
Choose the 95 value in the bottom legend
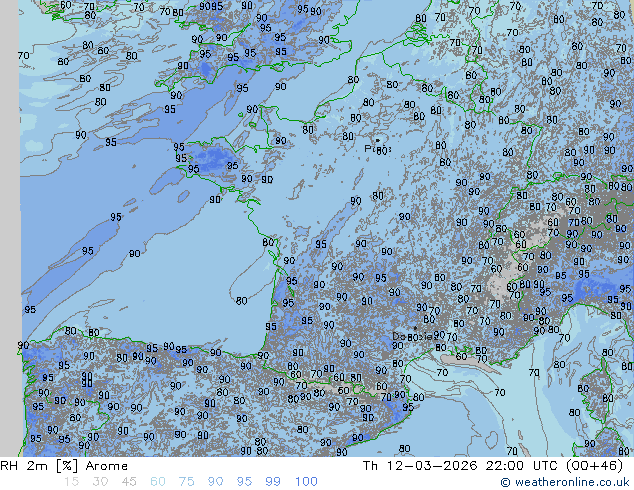click(x=244, y=482)
